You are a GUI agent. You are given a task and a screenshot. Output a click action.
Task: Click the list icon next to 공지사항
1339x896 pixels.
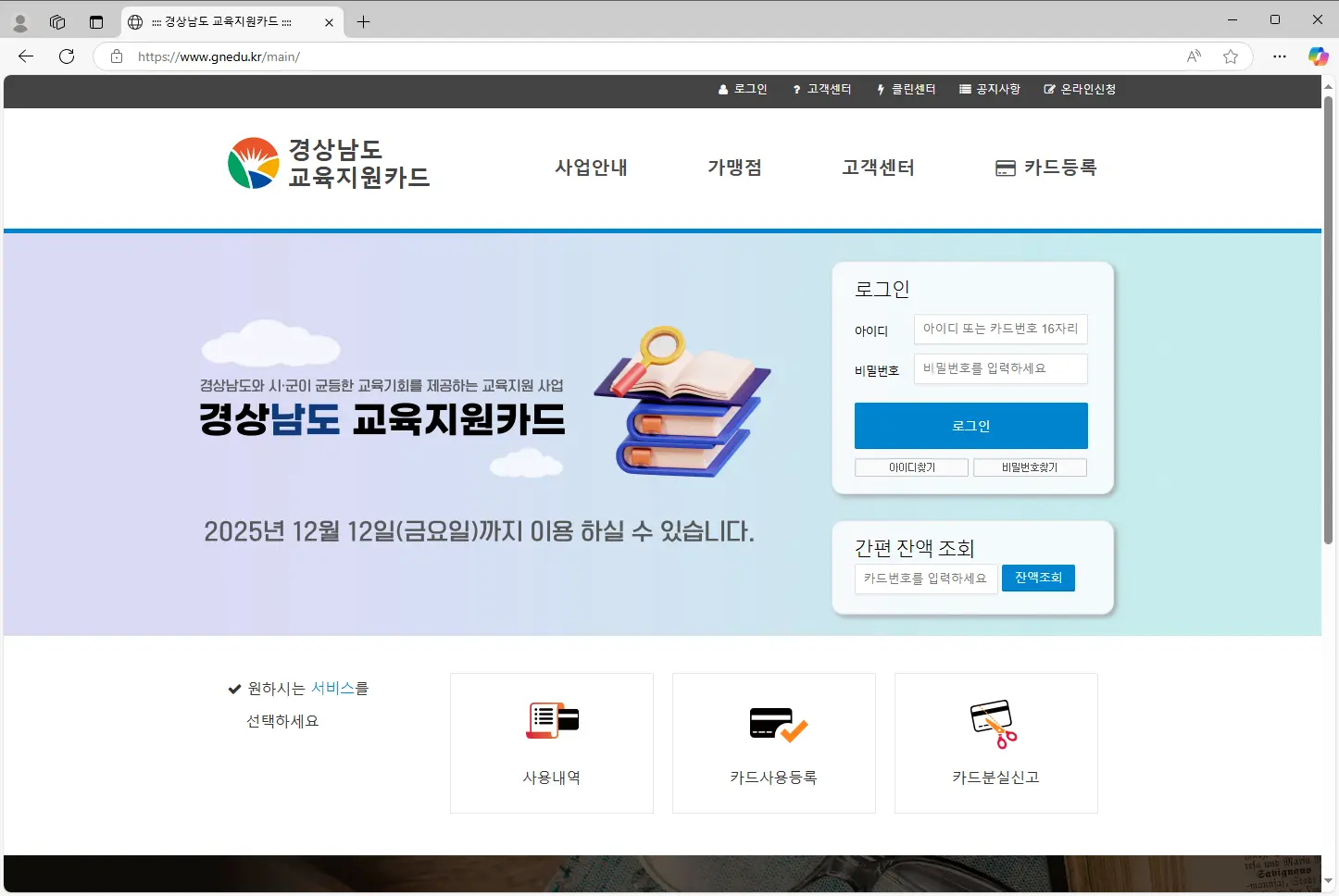click(x=963, y=89)
